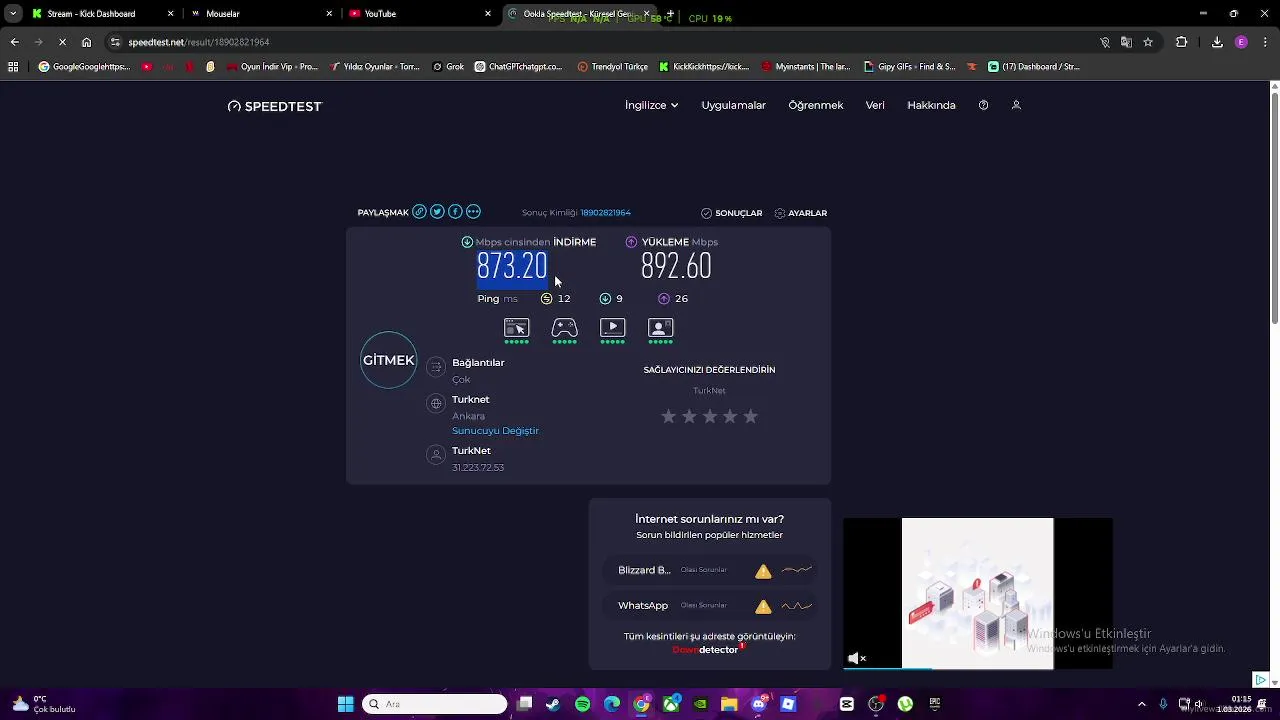Click the web browsing performance icon
This screenshot has width=1280, height=720.
[x=516, y=328]
